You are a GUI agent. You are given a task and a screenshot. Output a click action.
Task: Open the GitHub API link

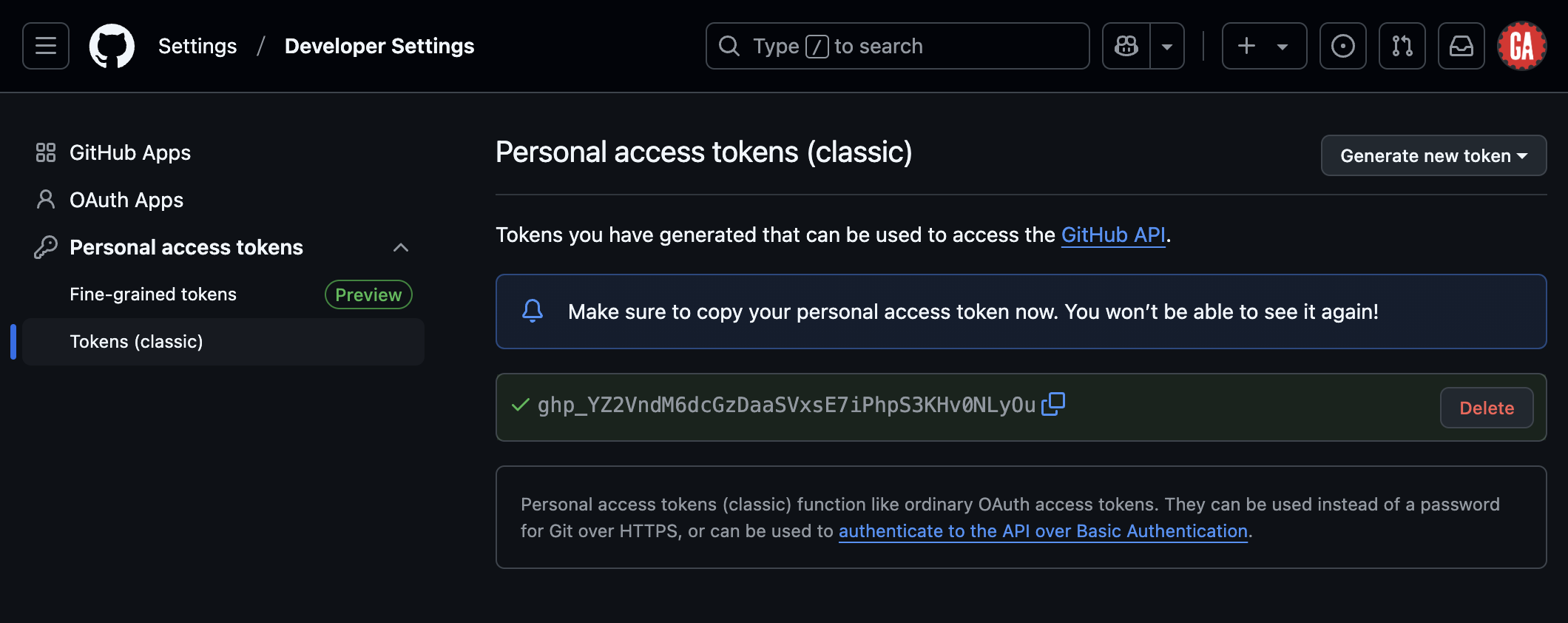point(1113,235)
